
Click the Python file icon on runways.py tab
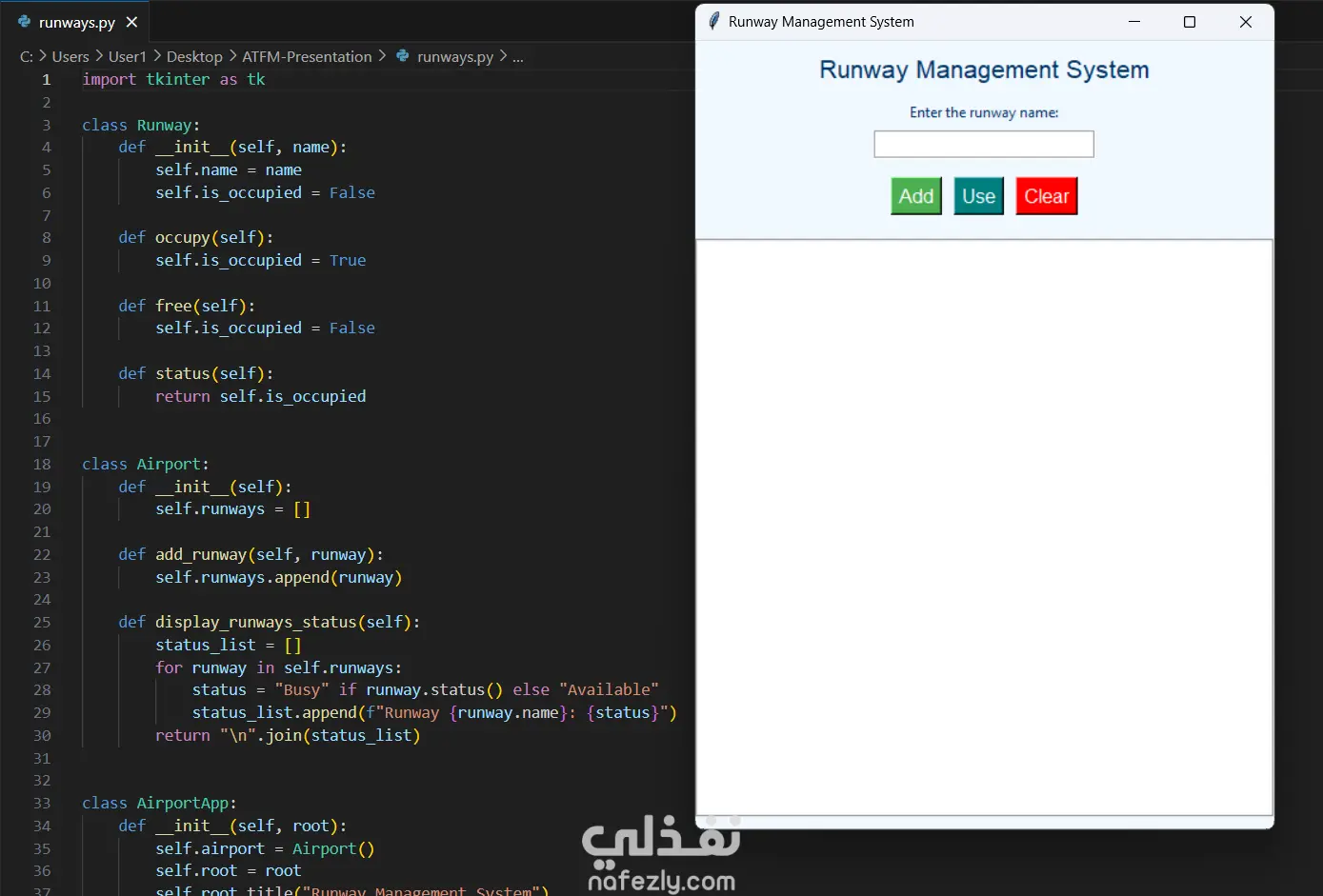click(x=25, y=21)
